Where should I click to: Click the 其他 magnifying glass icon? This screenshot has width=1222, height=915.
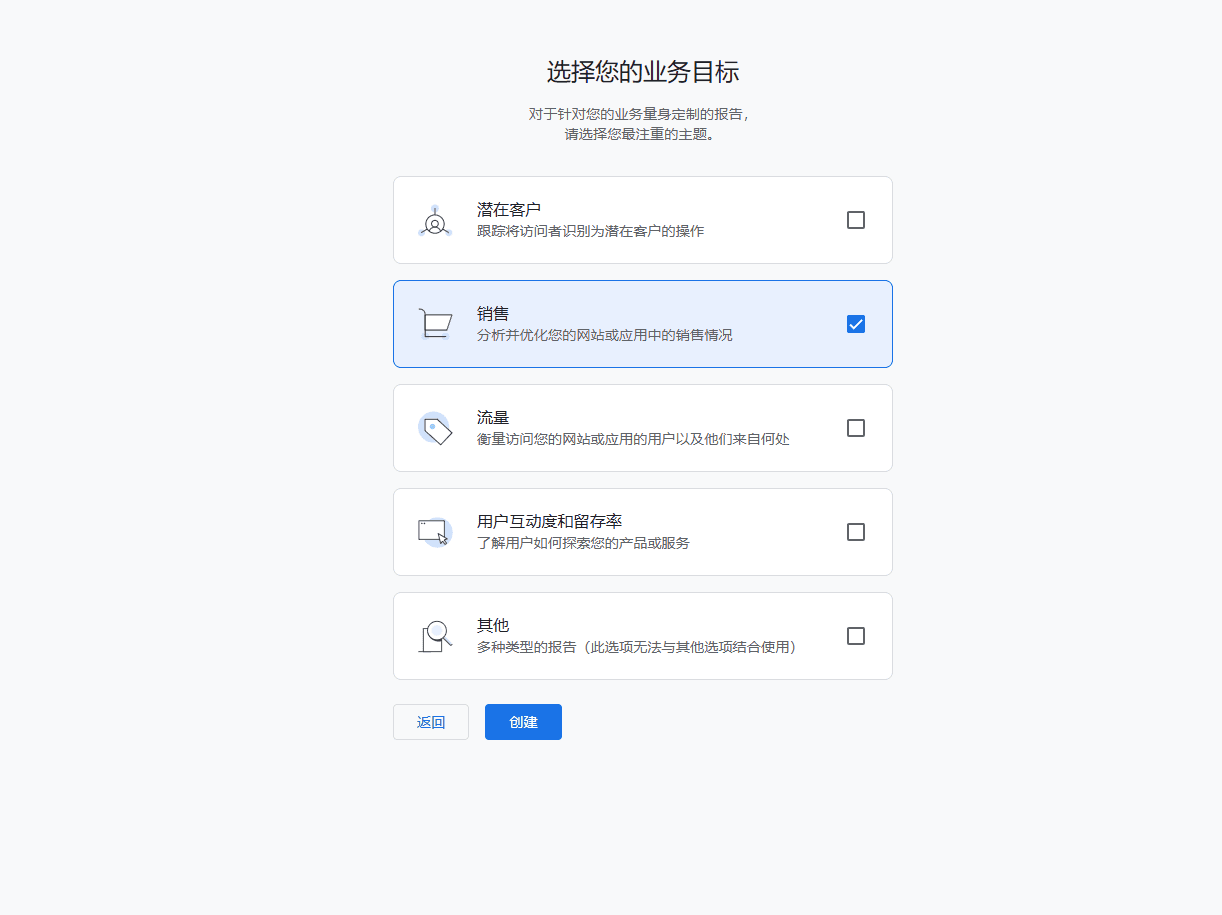435,636
